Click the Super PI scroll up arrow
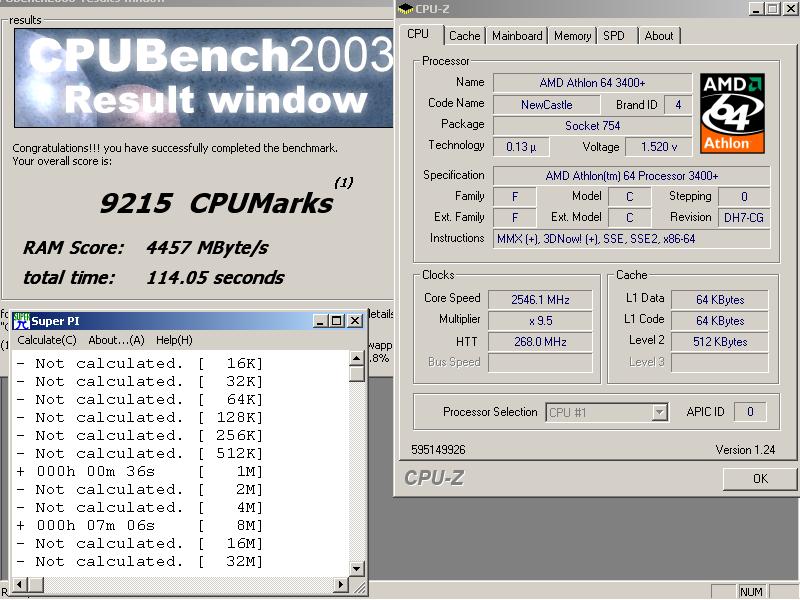Viewport: 800px width, 600px height. coord(357,358)
